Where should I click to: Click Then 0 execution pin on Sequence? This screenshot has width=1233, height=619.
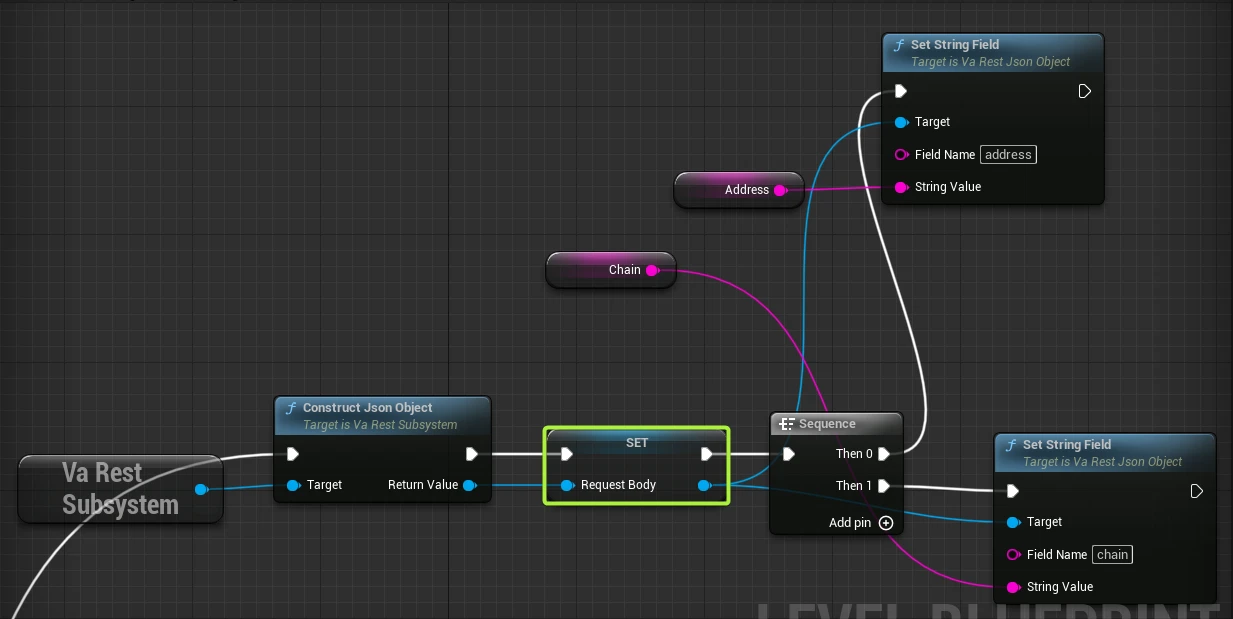884,454
